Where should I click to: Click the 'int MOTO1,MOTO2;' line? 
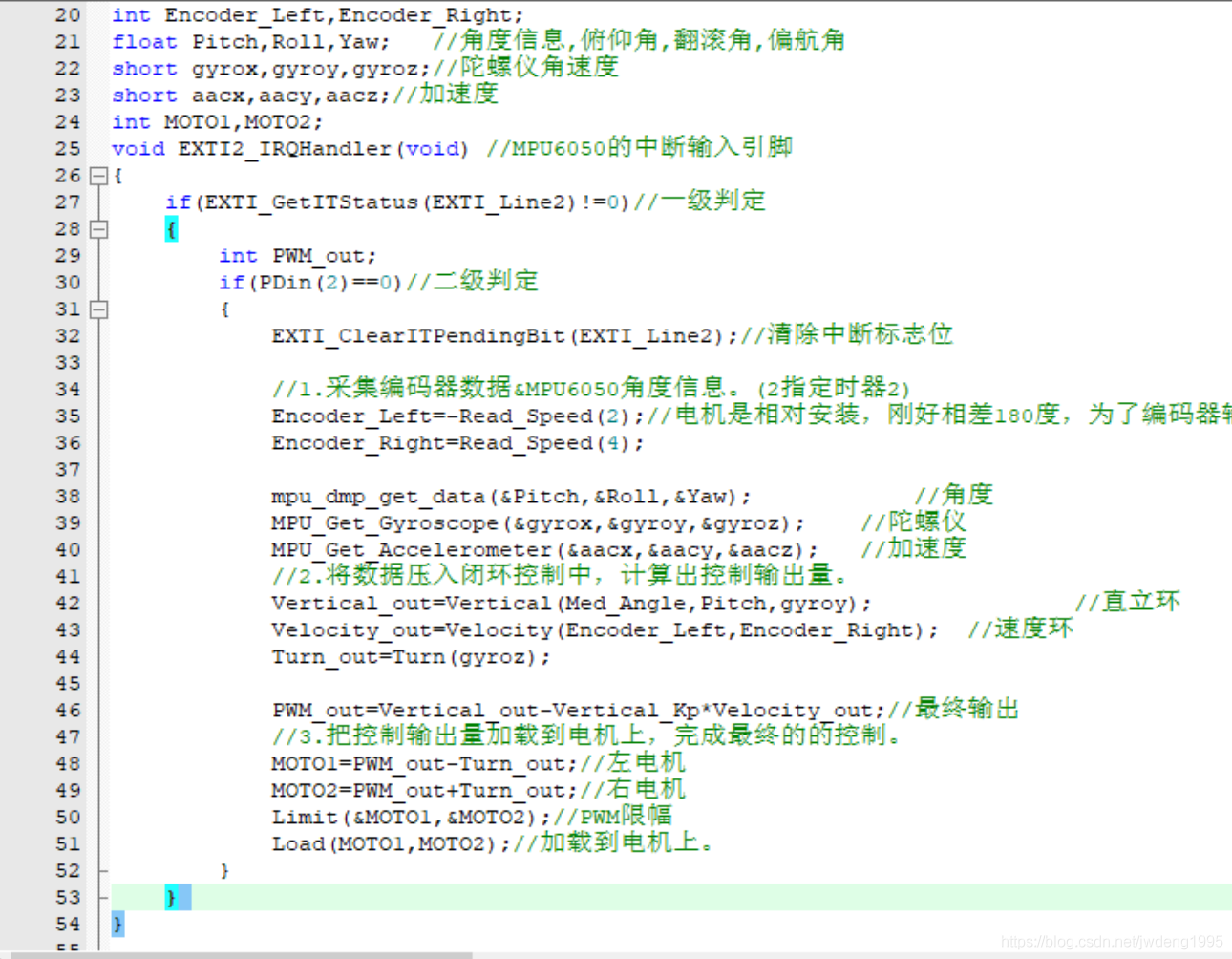[218, 123]
